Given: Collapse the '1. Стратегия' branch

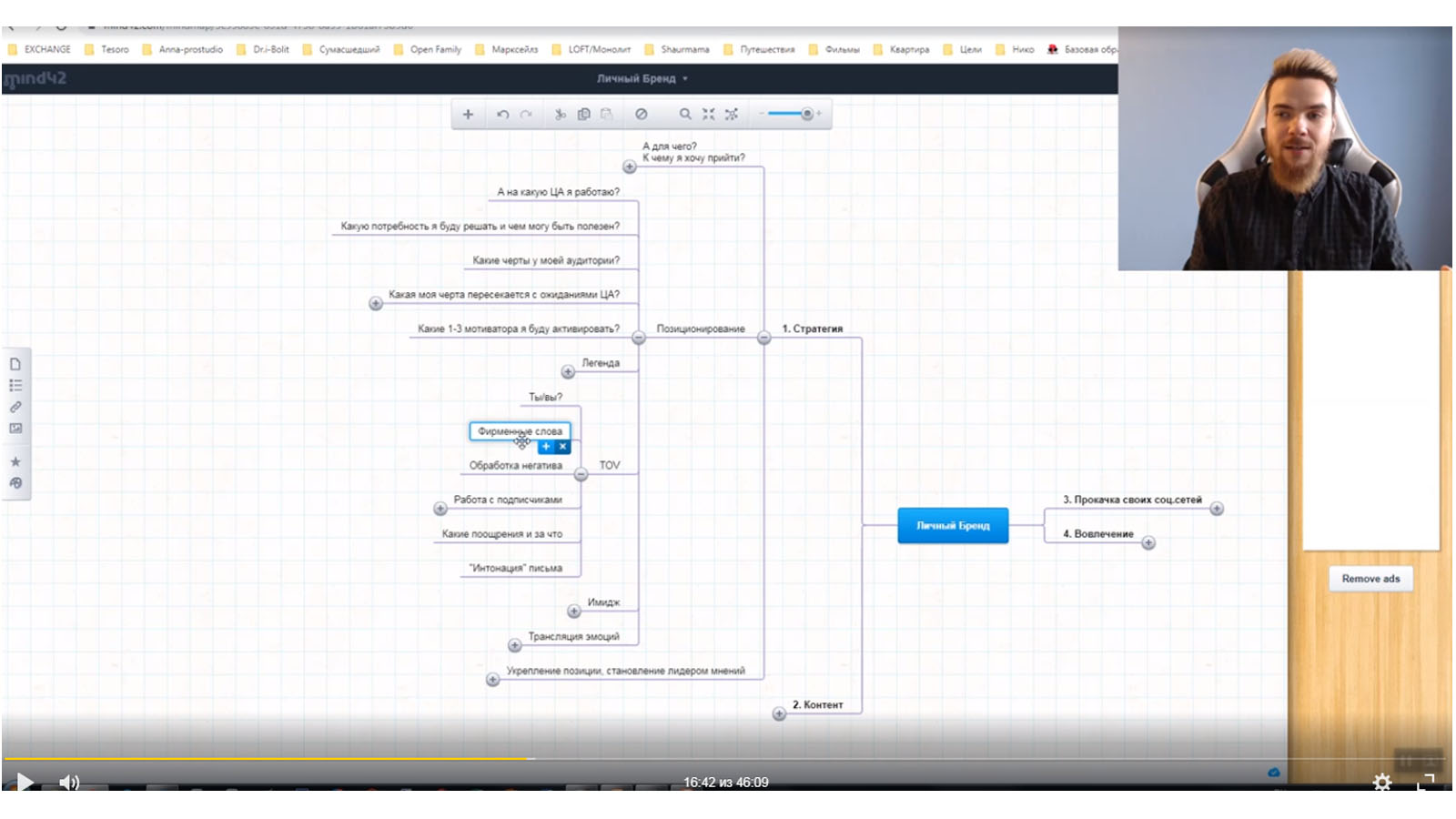Looking at the screenshot, I should pos(764,338).
